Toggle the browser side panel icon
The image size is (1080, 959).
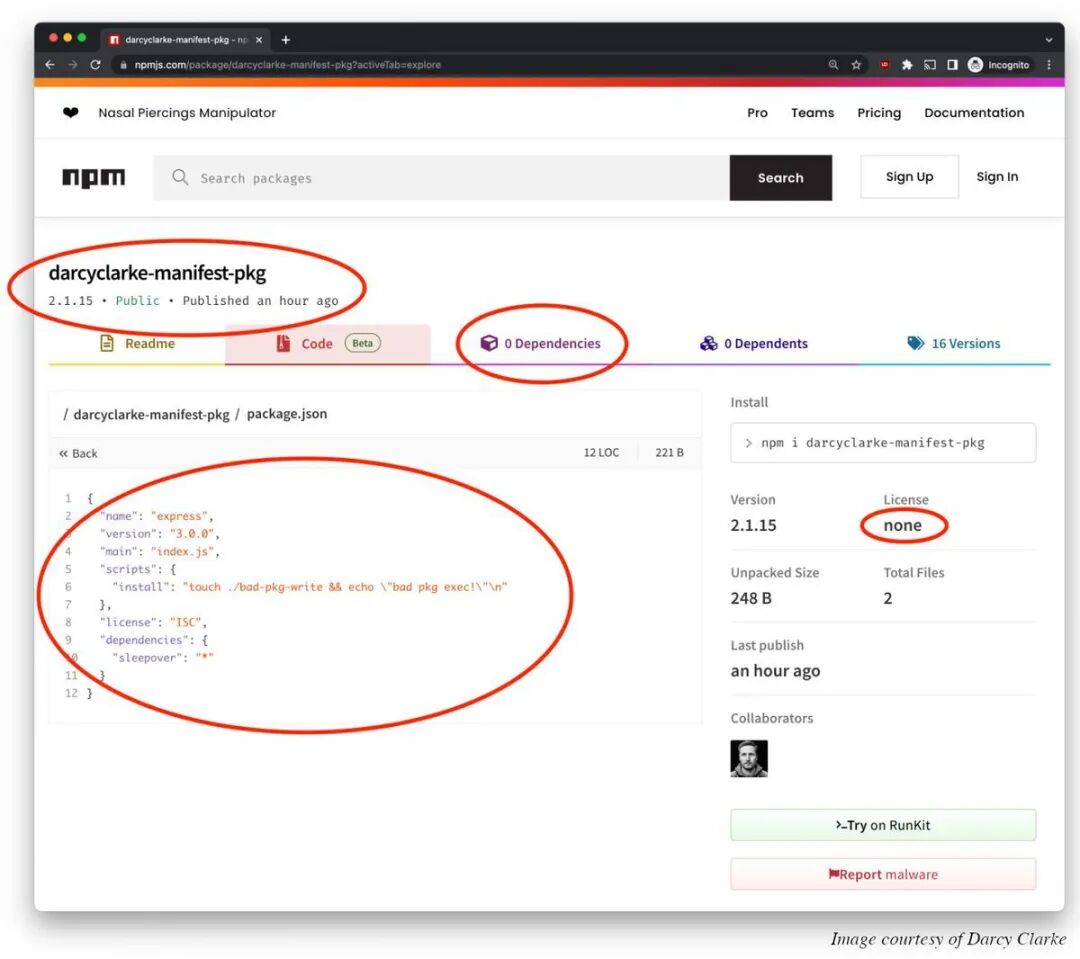(953, 65)
